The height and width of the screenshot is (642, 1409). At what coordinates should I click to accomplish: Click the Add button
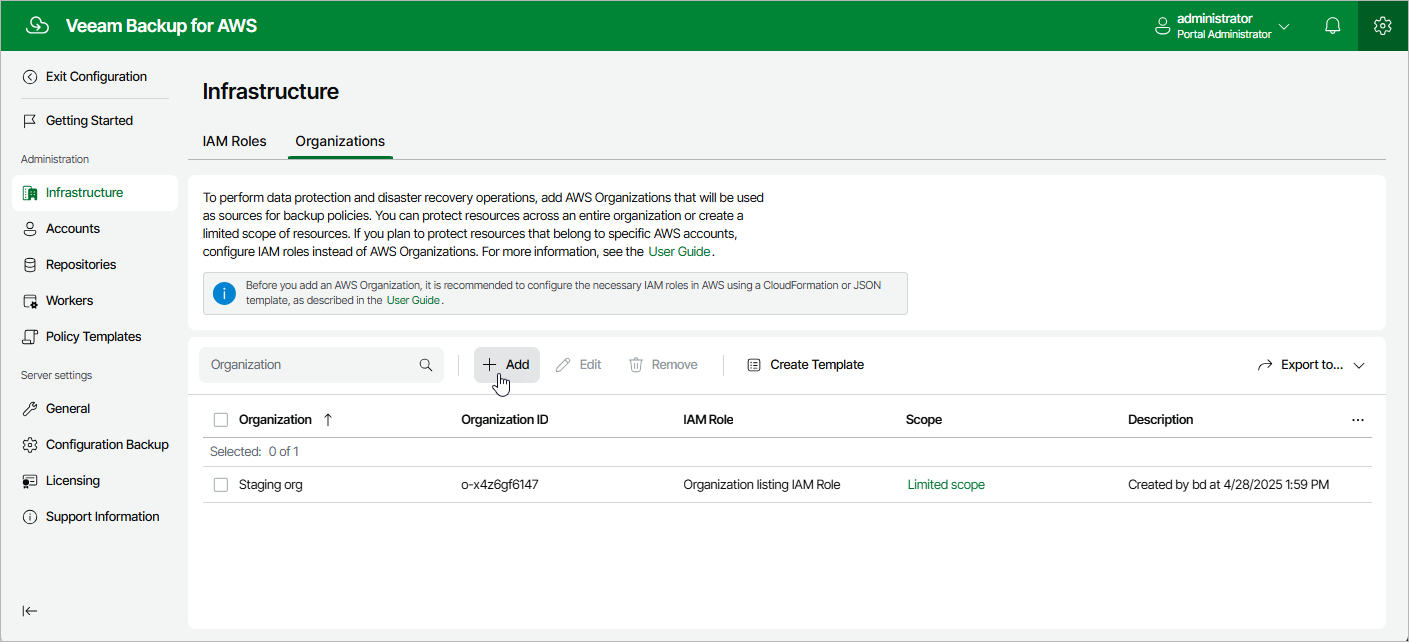point(506,365)
